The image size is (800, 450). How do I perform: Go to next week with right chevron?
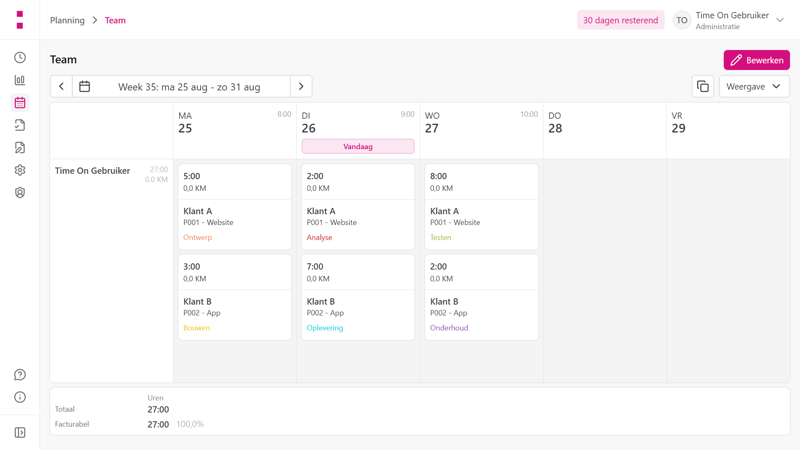tap(301, 87)
